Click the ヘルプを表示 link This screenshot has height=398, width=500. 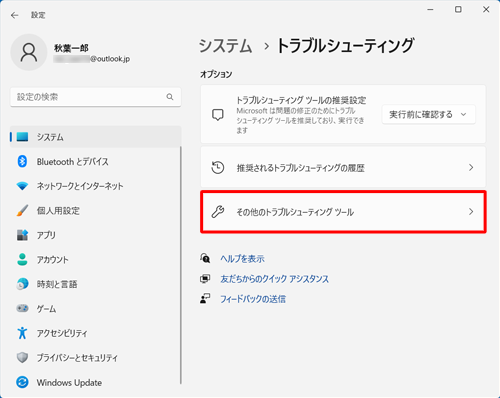tap(242, 259)
